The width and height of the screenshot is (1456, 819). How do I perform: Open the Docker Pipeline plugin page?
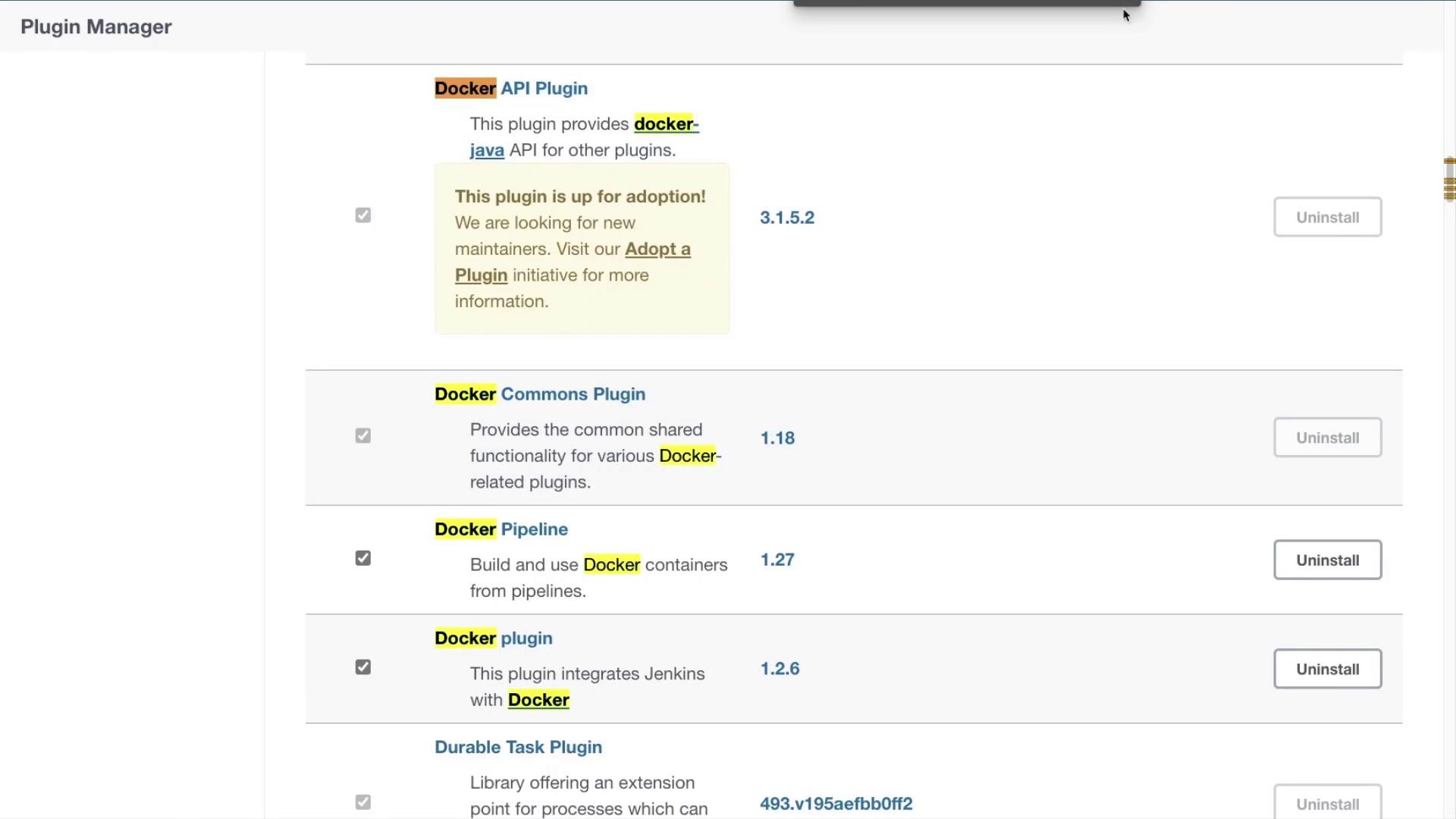coord(501,529)
